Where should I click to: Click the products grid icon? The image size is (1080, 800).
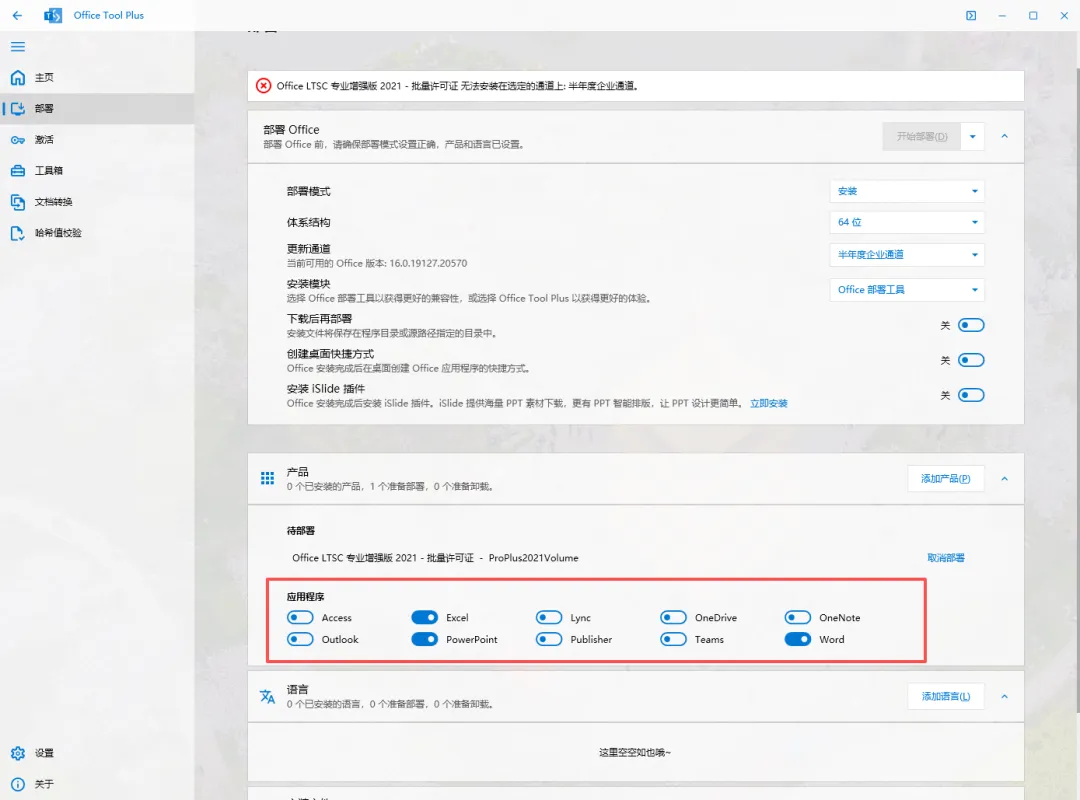[267, 478]
